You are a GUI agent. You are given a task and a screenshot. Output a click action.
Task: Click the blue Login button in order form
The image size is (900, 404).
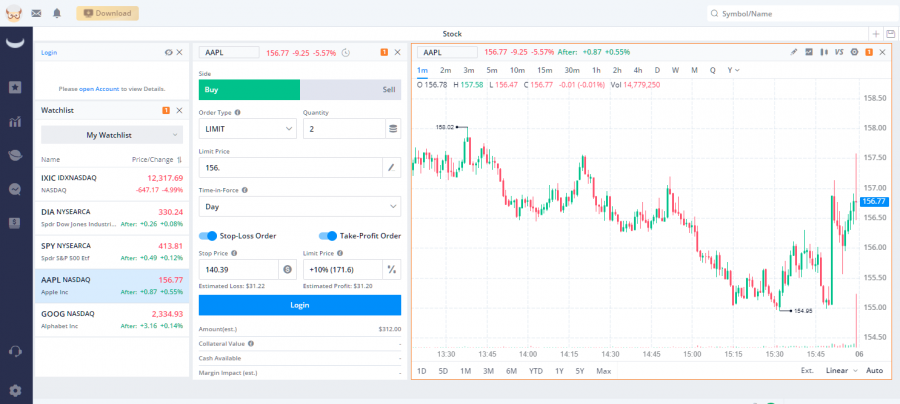click(x=299, y=305)
